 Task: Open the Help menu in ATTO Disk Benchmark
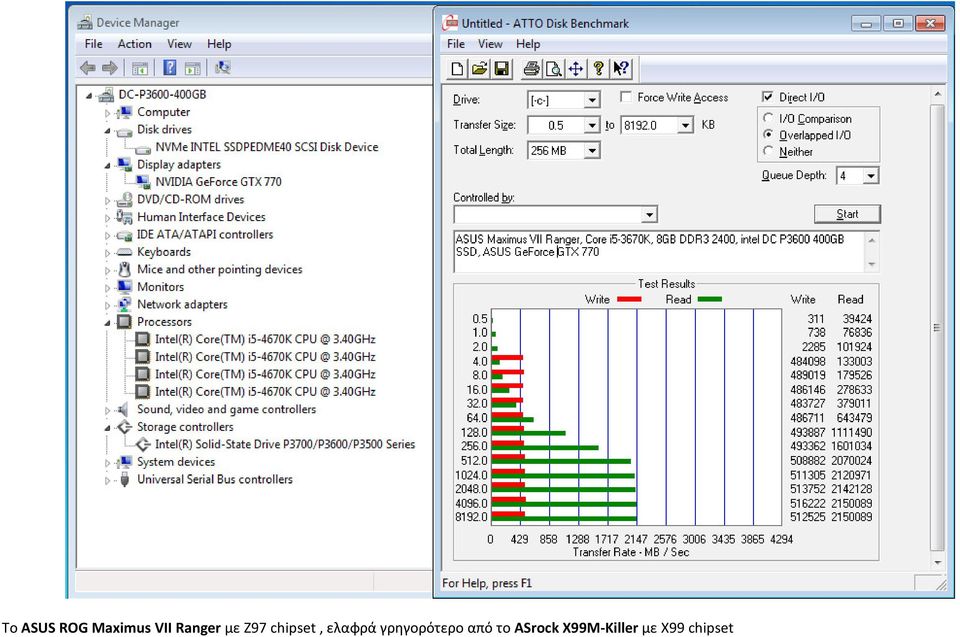click(528, 44)
